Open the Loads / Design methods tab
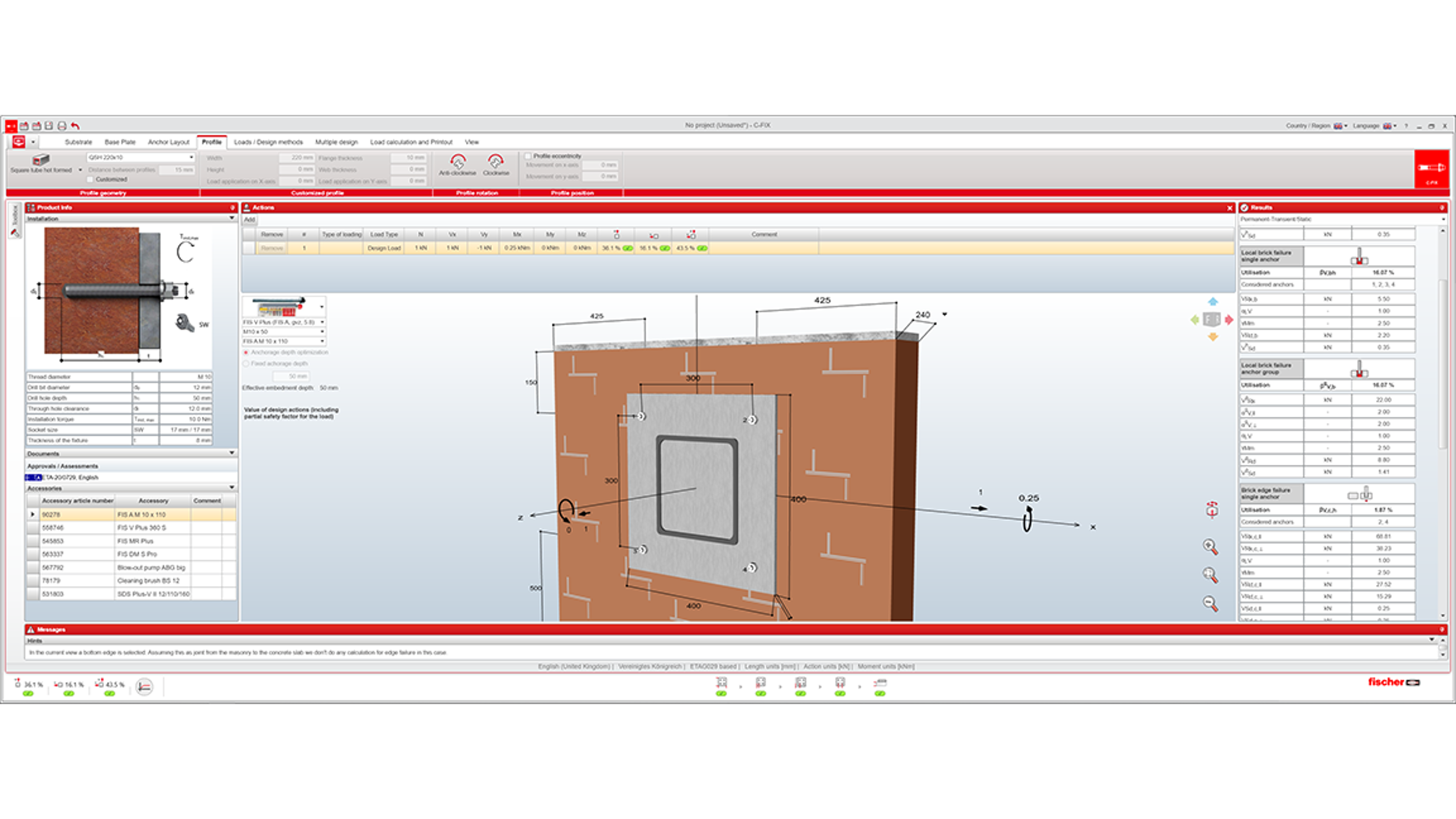The height and width of the screenshot is (819, 1456). coord(268,142)
